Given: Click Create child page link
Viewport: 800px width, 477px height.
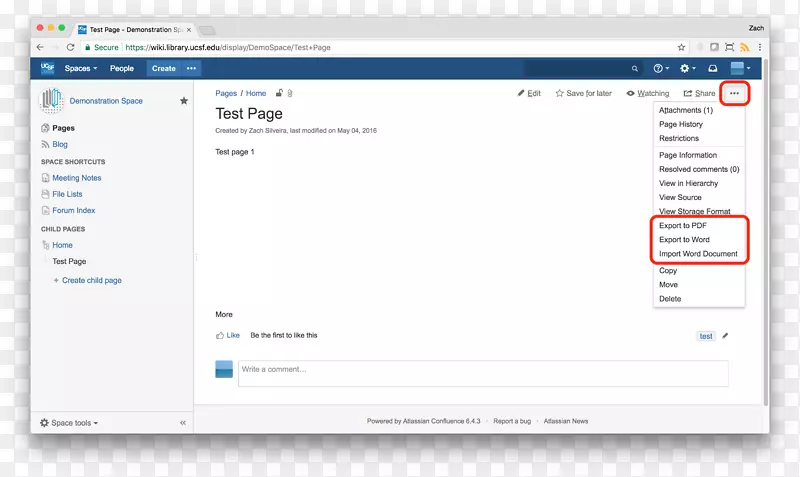Looking at the screenshot, I should click(x=91, y=281).
